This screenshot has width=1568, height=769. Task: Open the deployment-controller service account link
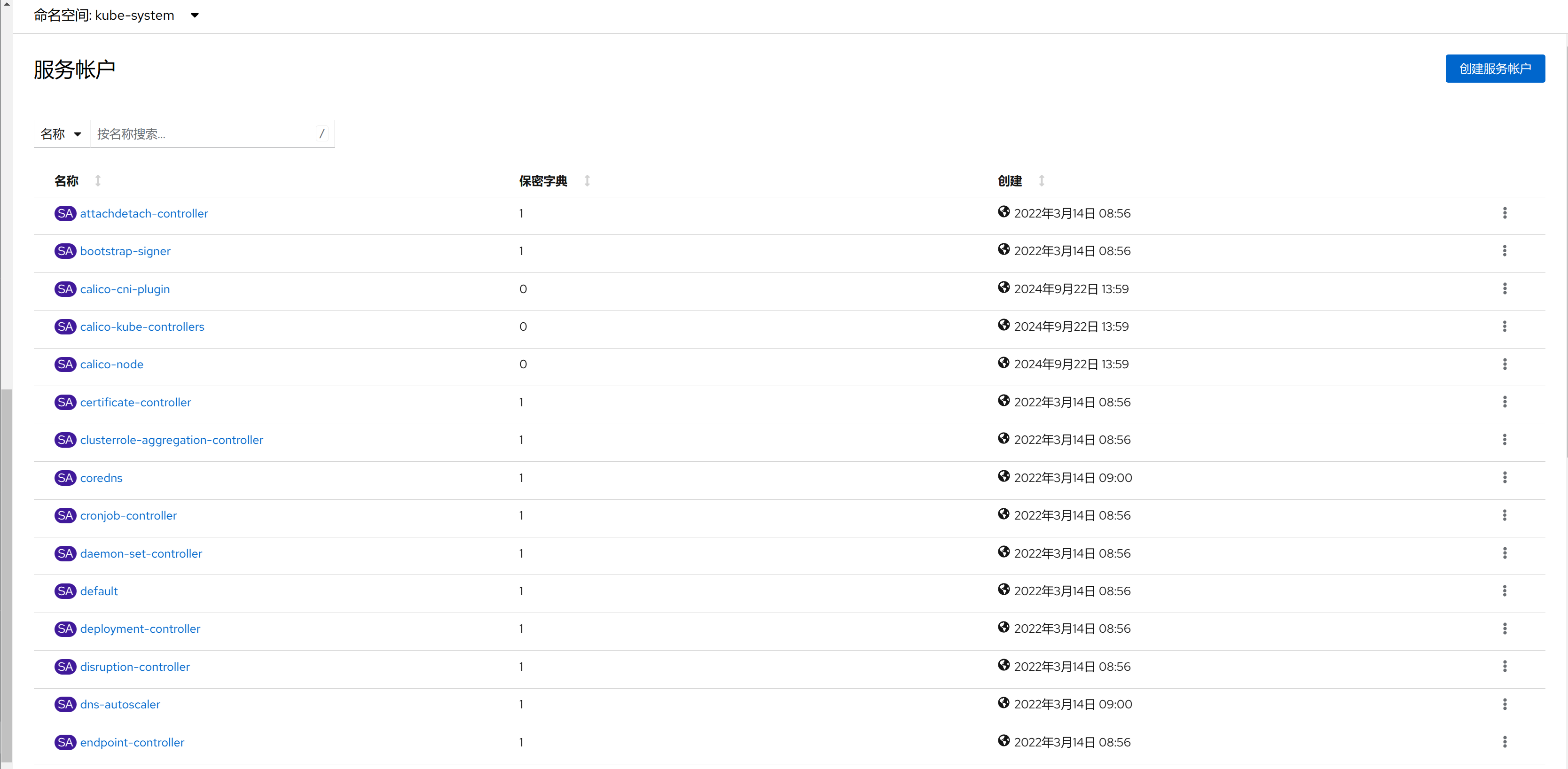tap(140, 629)
